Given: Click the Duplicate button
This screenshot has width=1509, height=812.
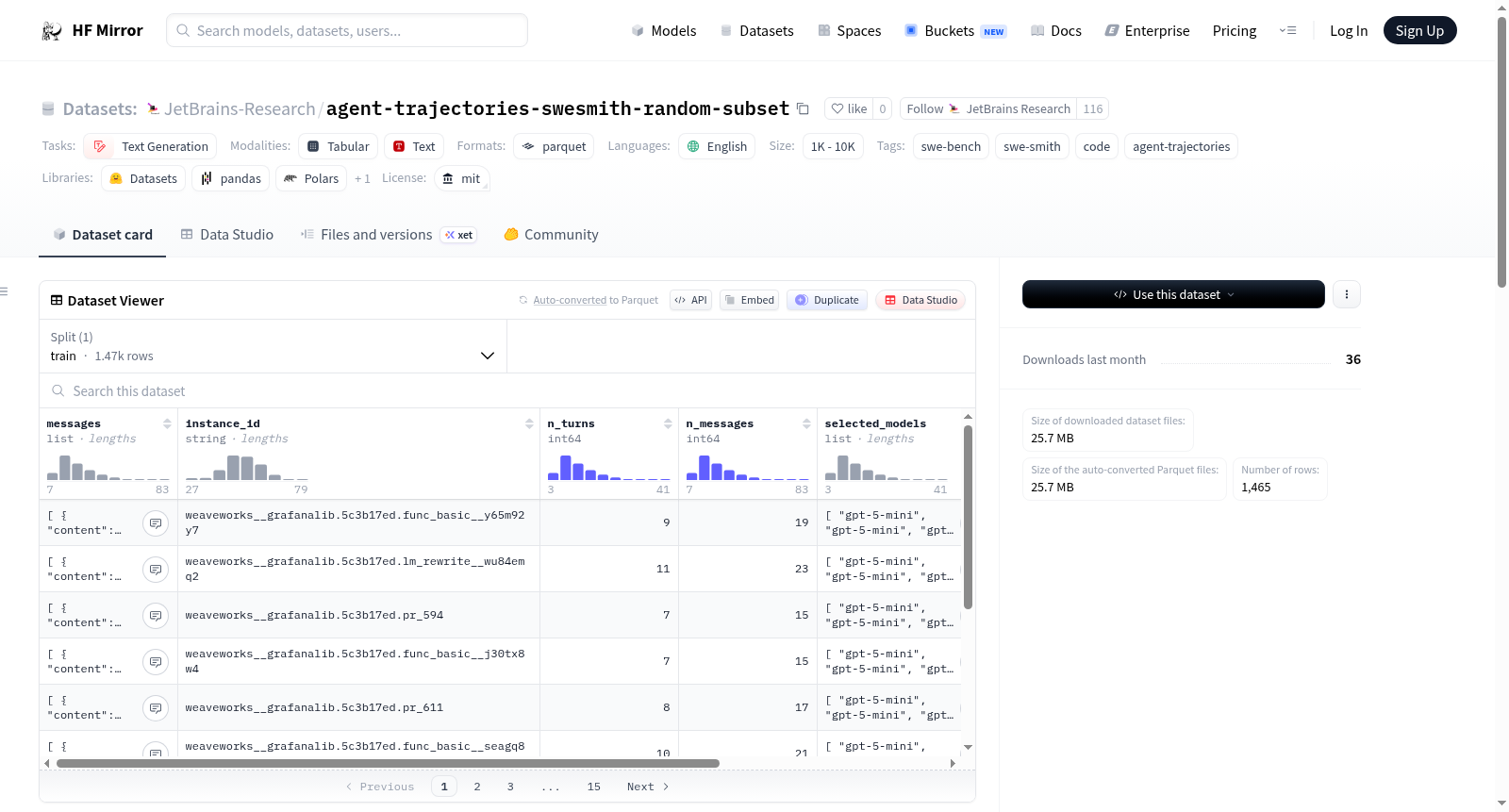Looking at the screenshot, I should tap(826, 300).
